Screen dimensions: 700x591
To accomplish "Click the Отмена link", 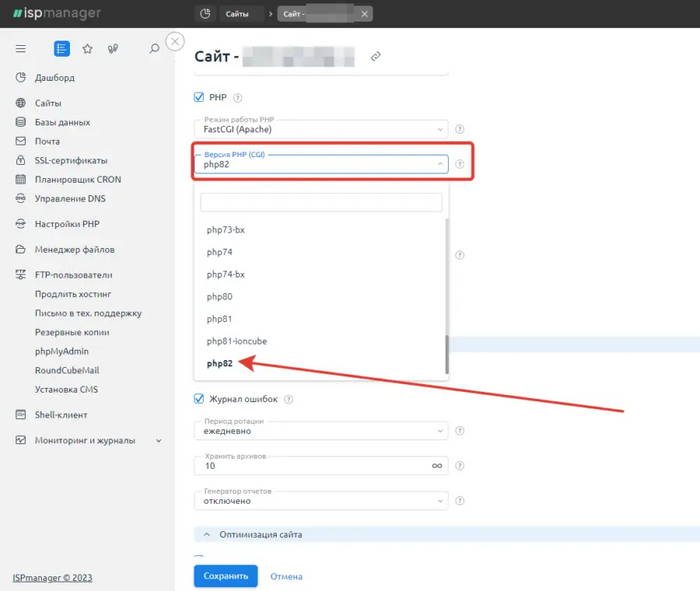I will click(286, 576).
